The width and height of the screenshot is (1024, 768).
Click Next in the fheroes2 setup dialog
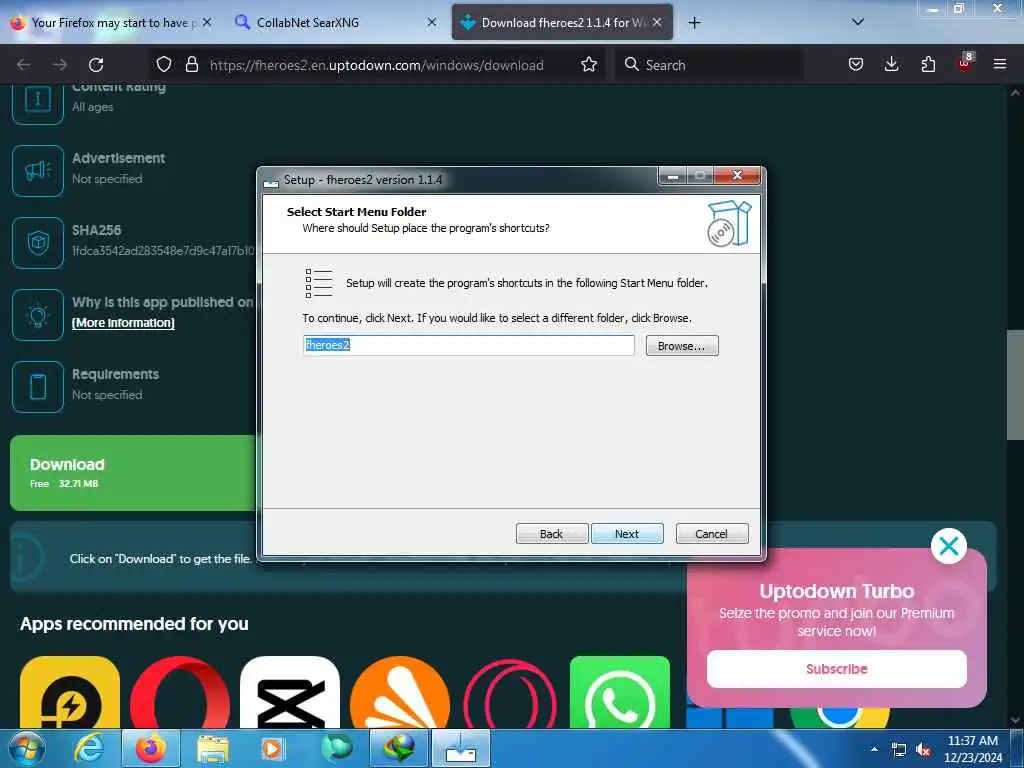coord(627,534)
